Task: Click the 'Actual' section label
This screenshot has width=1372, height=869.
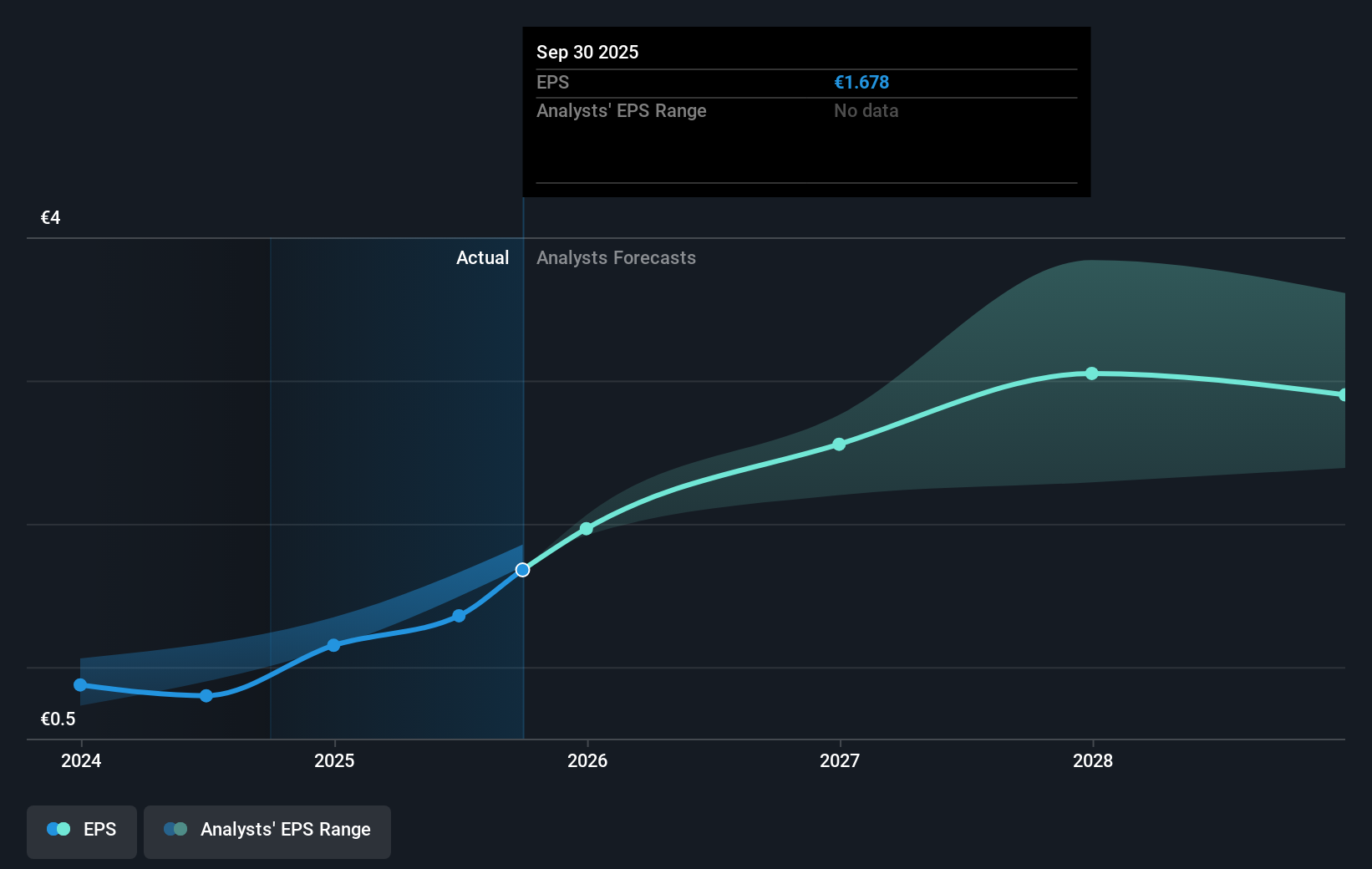Action: [482, 258]
